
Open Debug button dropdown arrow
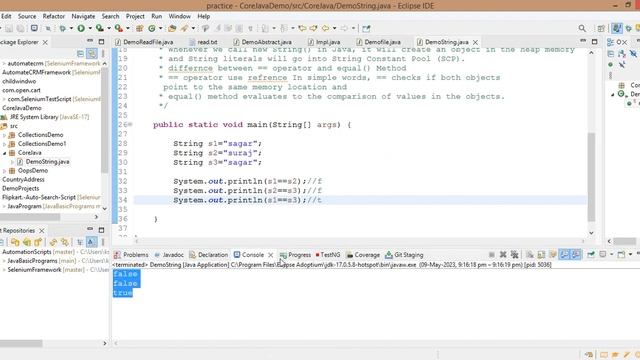pos(71,28)
